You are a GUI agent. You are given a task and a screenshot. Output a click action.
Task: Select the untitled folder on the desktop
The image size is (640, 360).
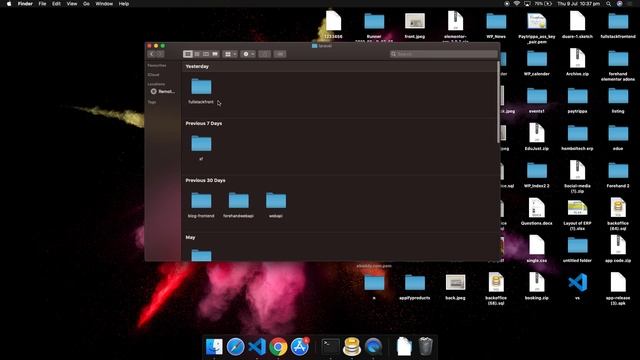[x=577, y=249]
